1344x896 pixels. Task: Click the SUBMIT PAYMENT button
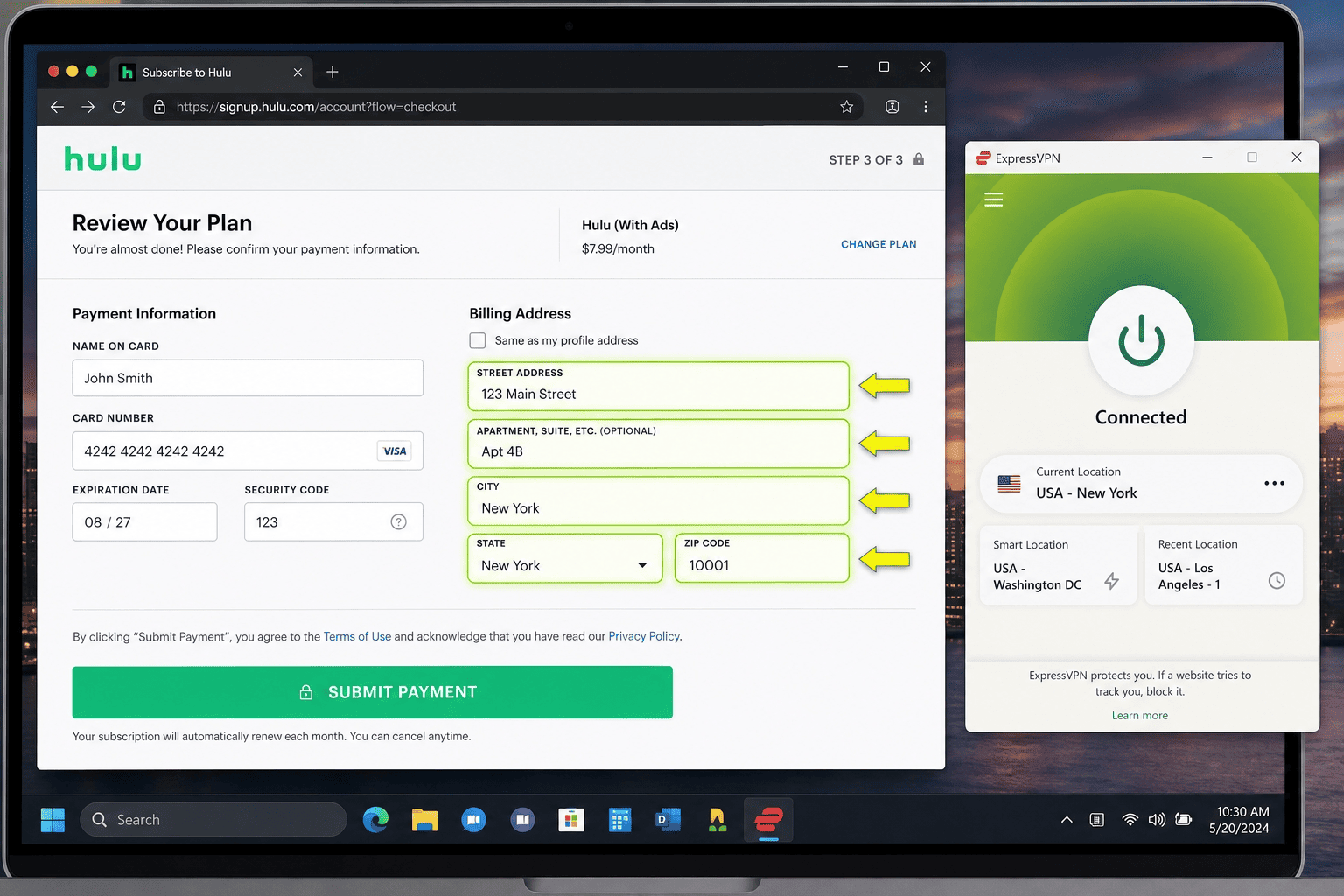(373, 692)
